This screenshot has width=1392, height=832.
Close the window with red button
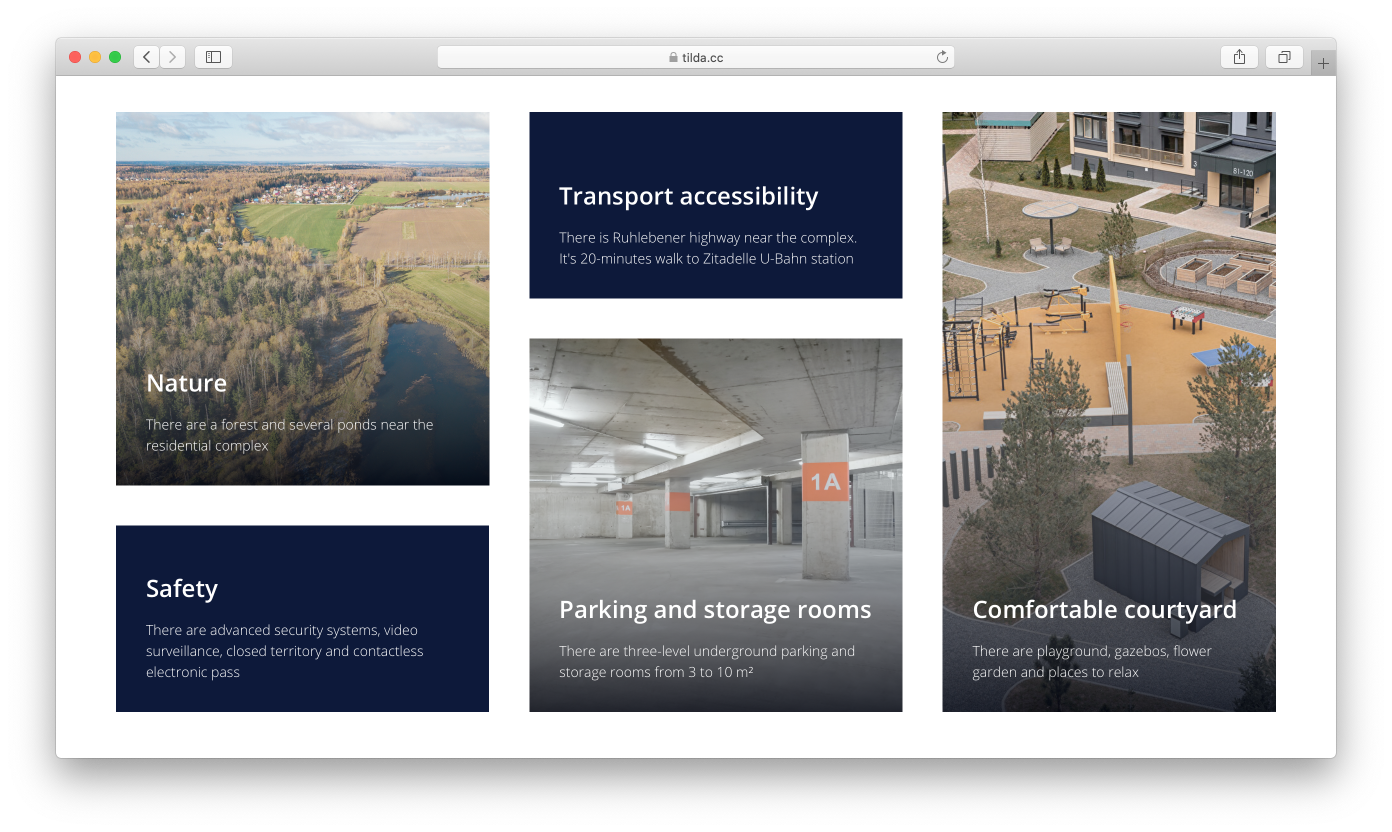(x=75, y=57)
